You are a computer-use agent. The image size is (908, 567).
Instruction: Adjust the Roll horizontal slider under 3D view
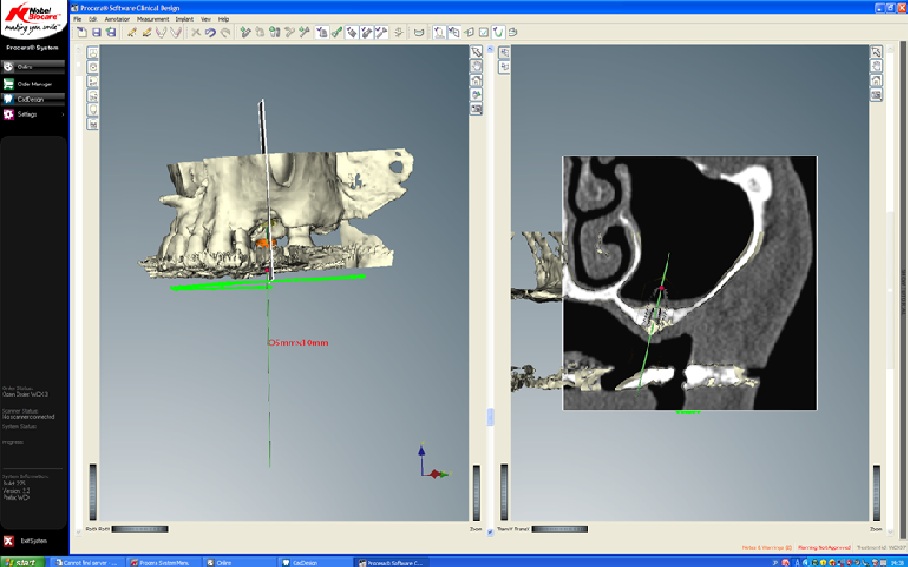point(140,529)
